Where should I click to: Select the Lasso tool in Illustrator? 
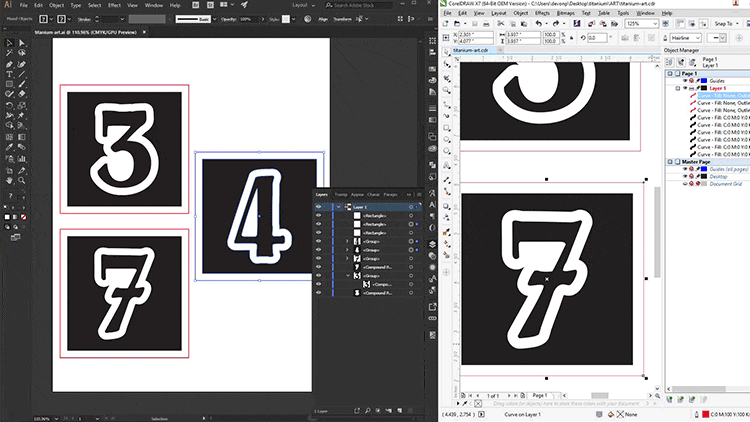coord(22,53)
